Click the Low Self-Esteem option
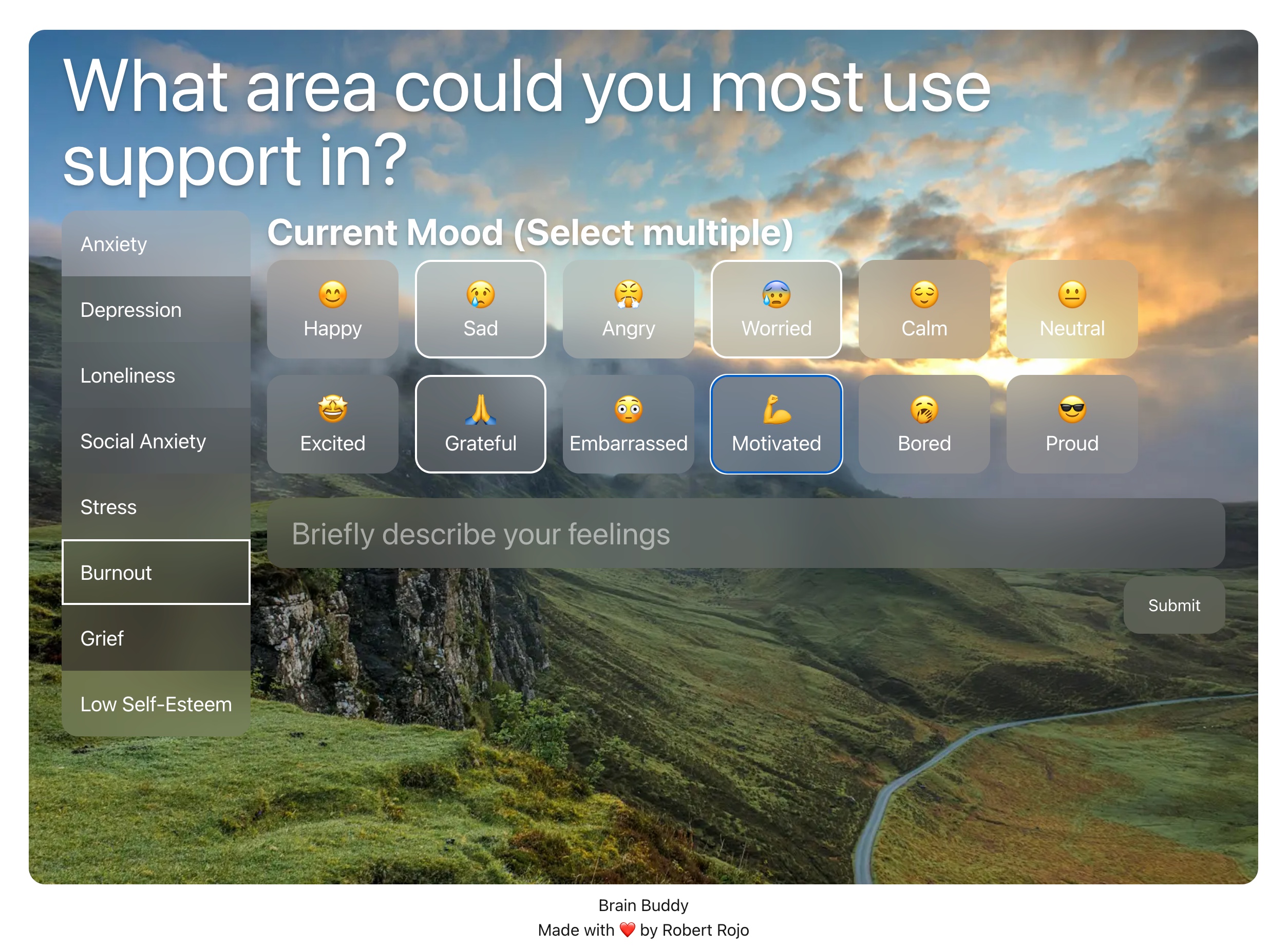 156,704
